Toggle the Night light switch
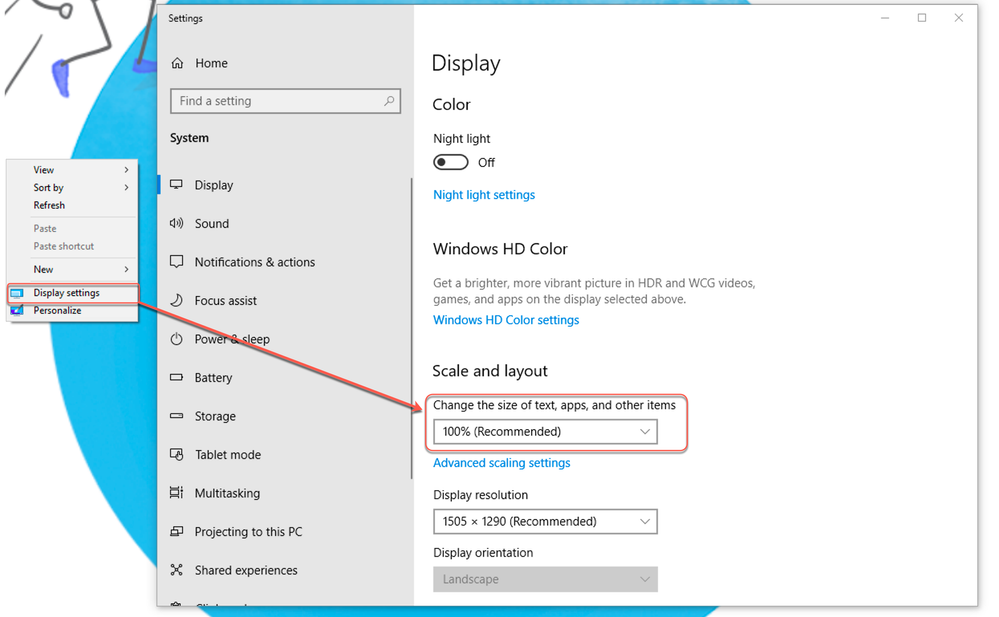 pyautogui.click(x=450, y=163)
